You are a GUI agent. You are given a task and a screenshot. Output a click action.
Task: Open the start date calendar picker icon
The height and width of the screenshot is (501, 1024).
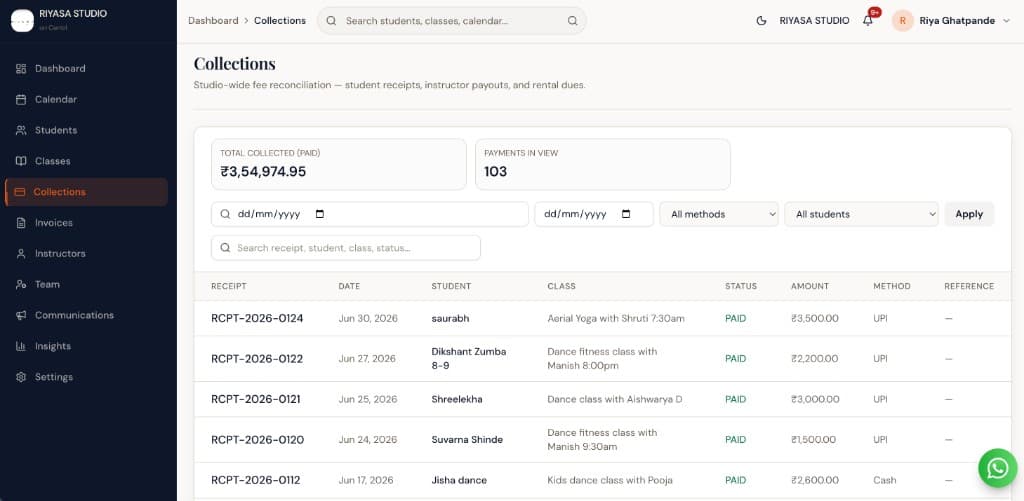[319, 214]
